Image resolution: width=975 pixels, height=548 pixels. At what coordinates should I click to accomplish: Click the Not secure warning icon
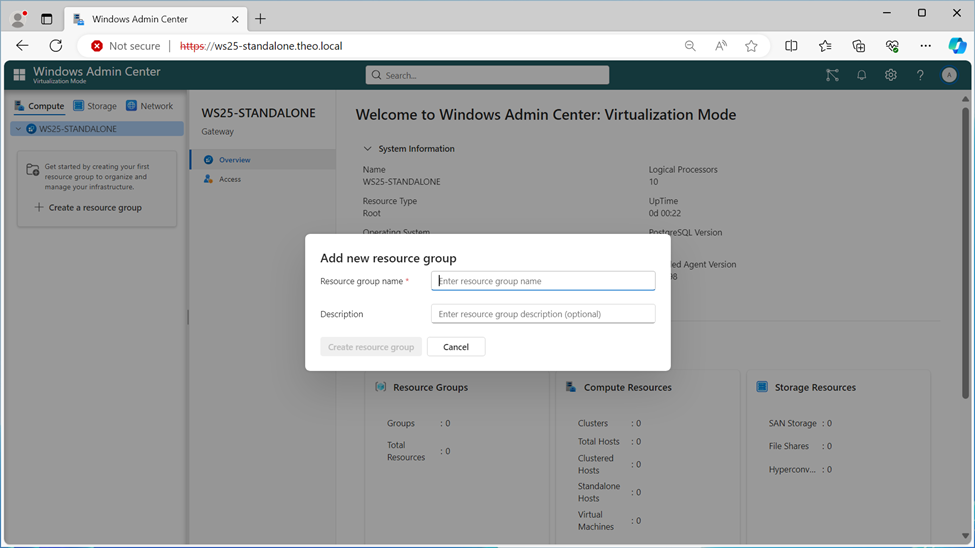point(97,46)
